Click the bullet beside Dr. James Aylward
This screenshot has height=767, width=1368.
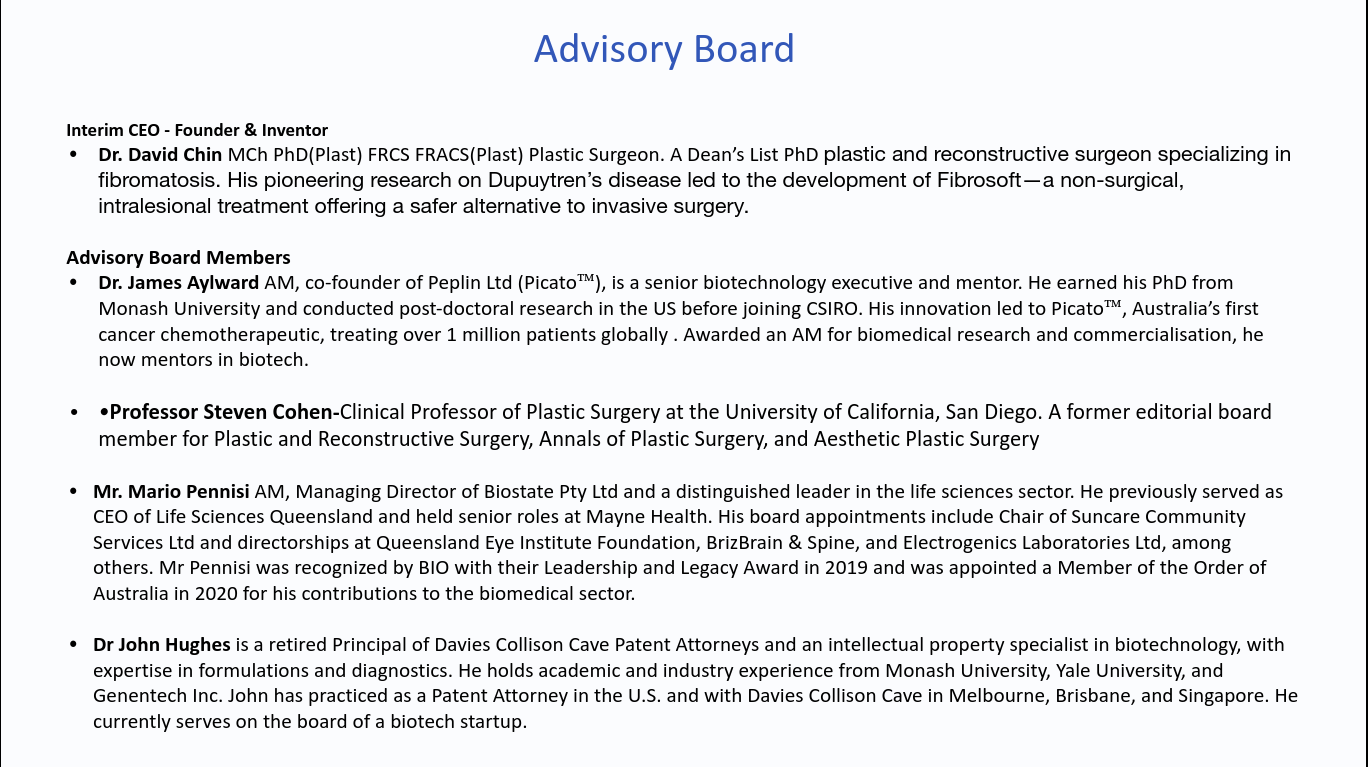[x=73, y=283]
